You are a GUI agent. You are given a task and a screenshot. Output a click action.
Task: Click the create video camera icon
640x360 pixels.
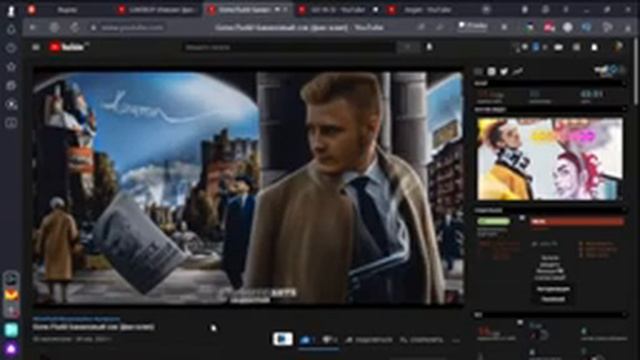559,47
